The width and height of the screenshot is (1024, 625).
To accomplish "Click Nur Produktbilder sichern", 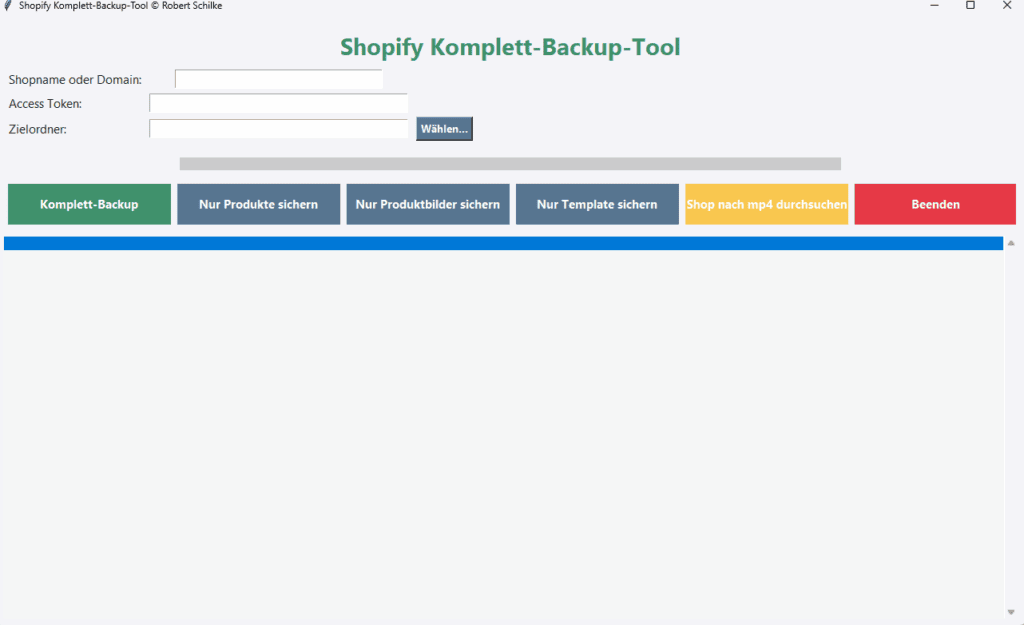I will coord(428,203).
